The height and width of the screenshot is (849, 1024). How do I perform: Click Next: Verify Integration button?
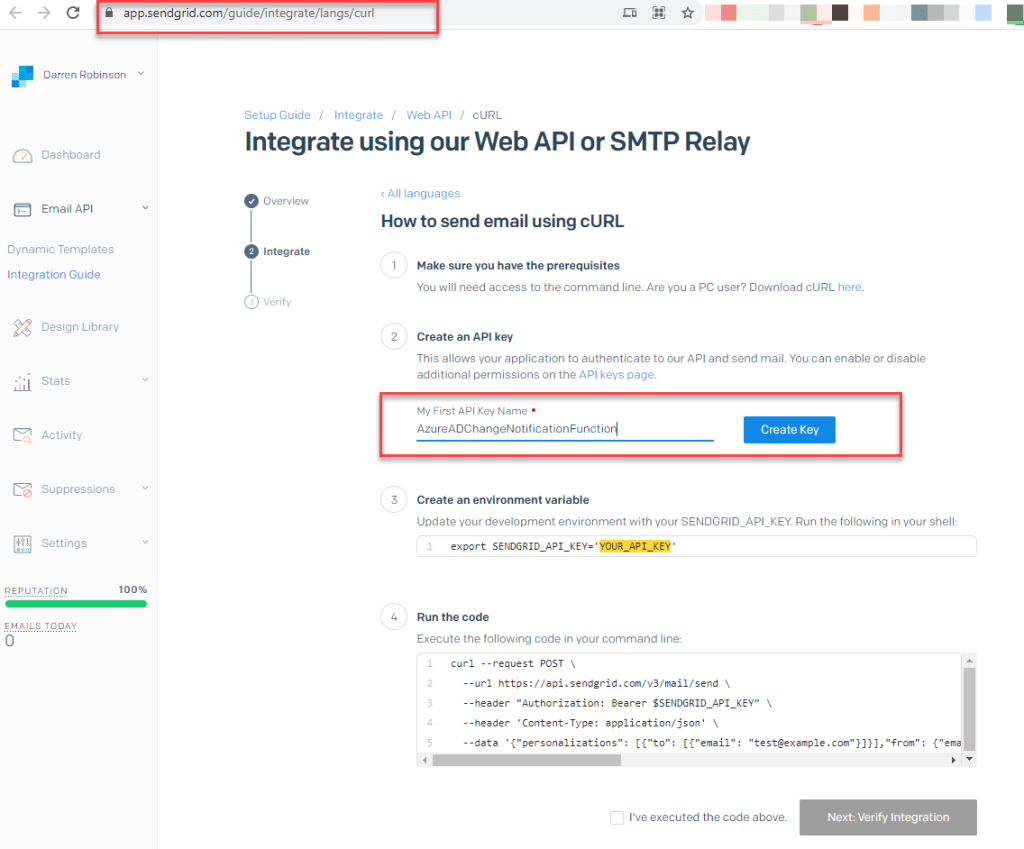pos(888,818)
